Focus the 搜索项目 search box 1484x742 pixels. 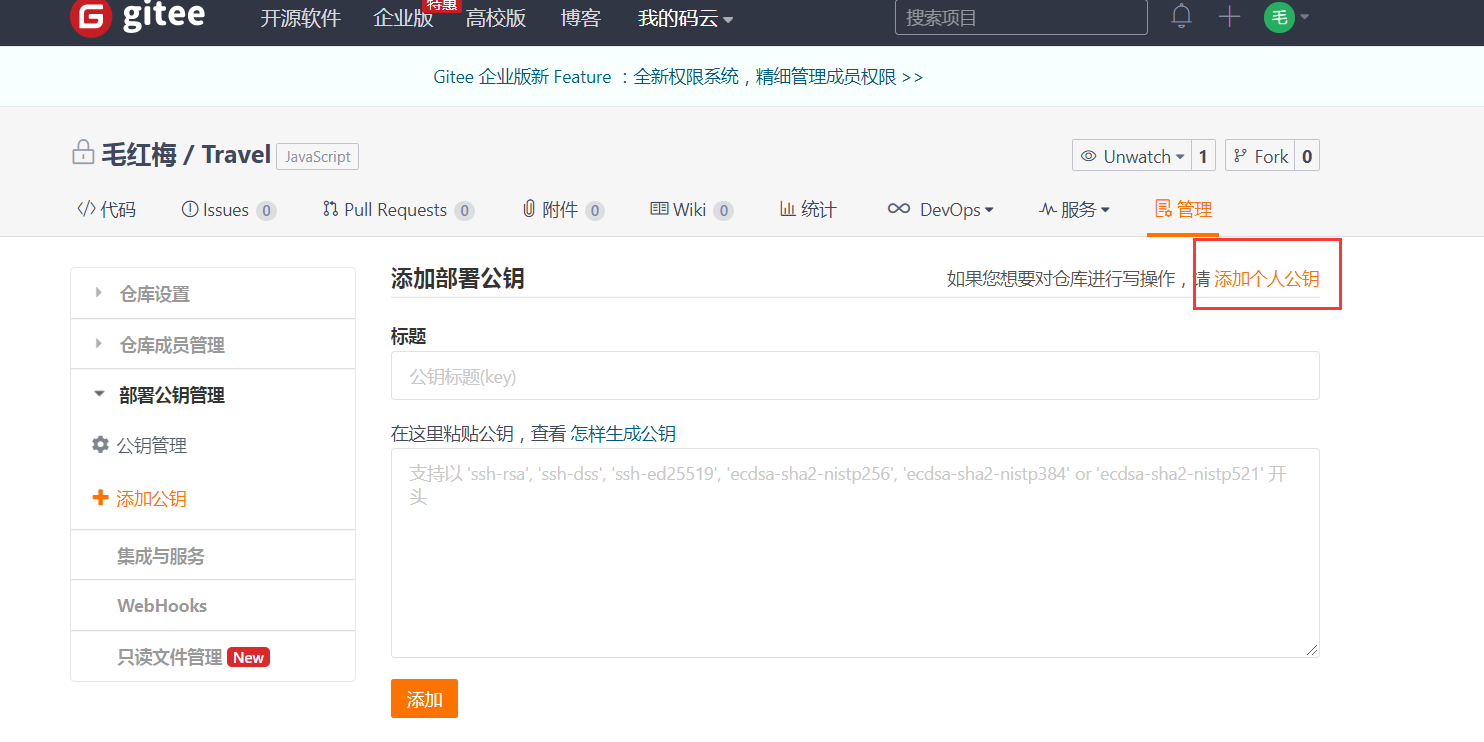point(1021,17)
